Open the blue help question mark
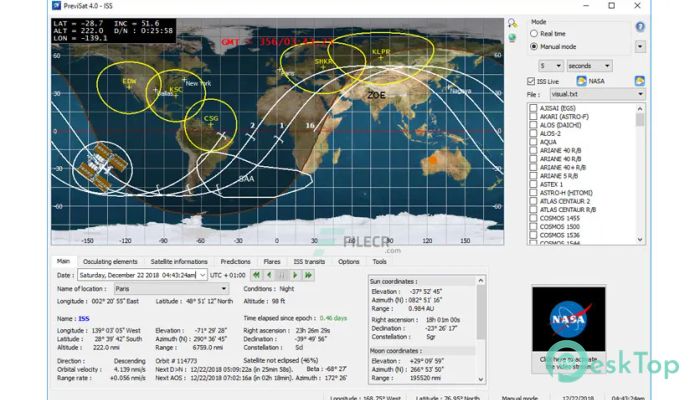The width and height of the screenshot is (700, 400). tap(640, 27)
